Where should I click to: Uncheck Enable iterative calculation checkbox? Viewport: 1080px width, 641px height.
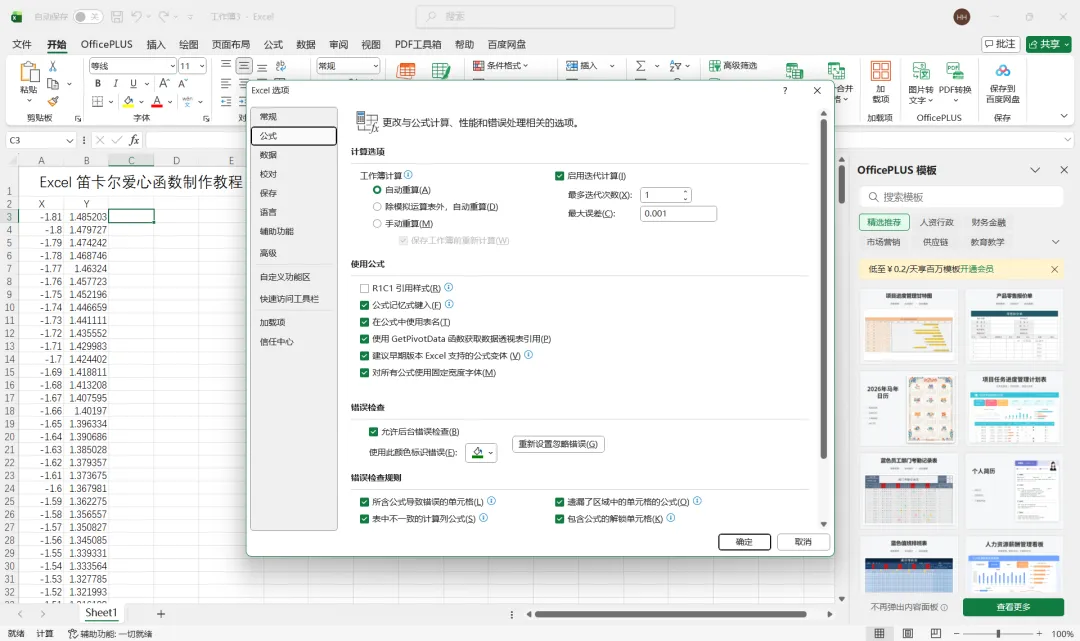(559, 176)
